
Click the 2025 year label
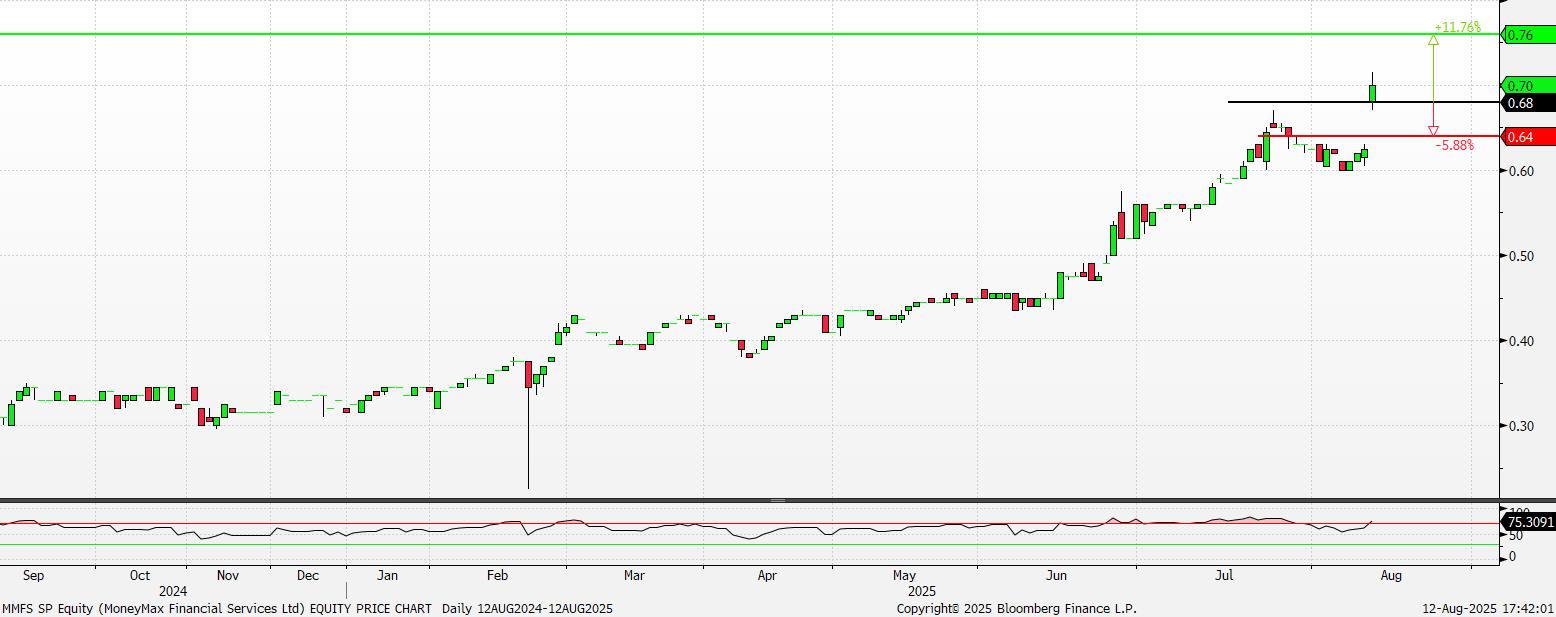point(921,591)
